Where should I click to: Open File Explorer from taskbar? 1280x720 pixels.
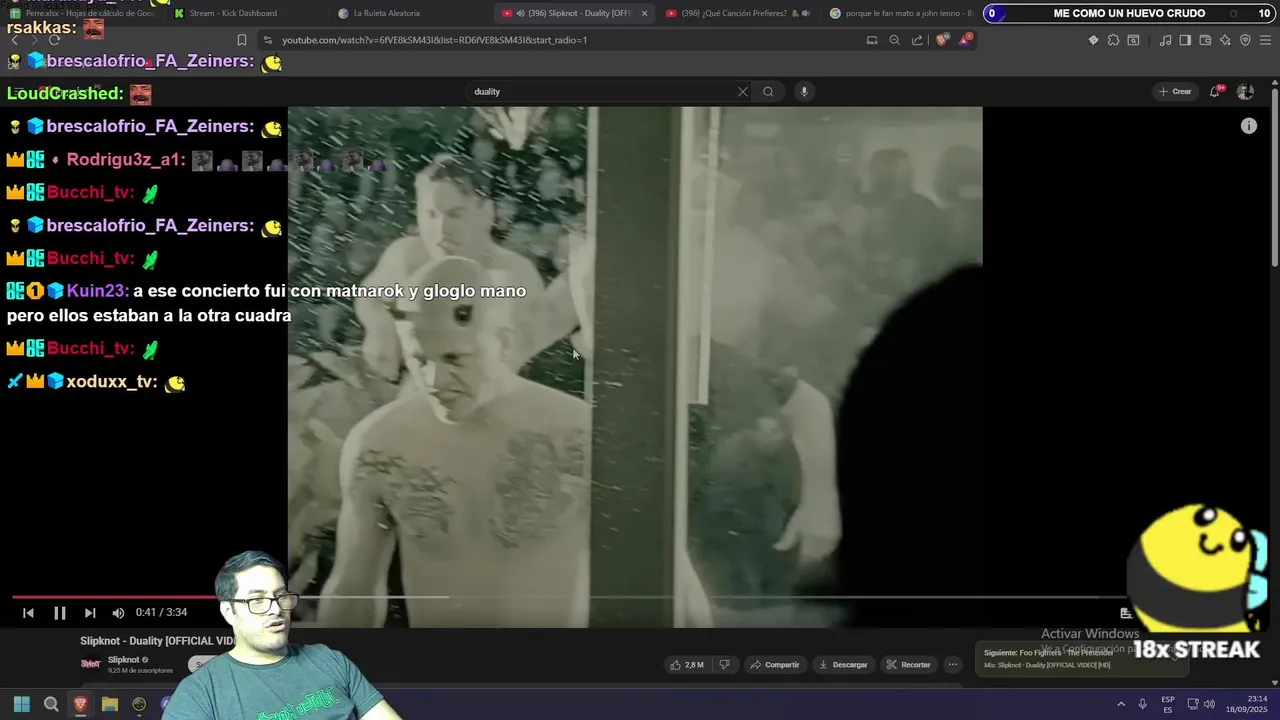coord(110,704)
